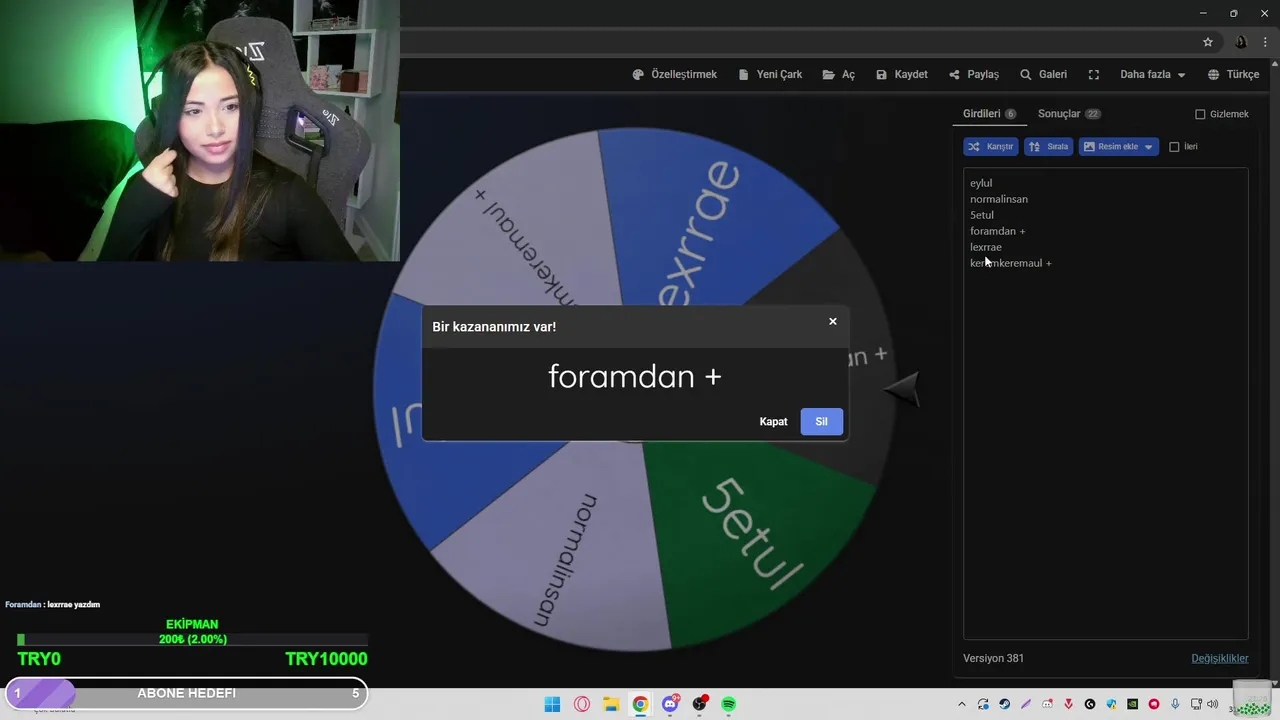Click the Versiyon 381 text
This screenshot has height=720, width=1280.
(993, 658)
